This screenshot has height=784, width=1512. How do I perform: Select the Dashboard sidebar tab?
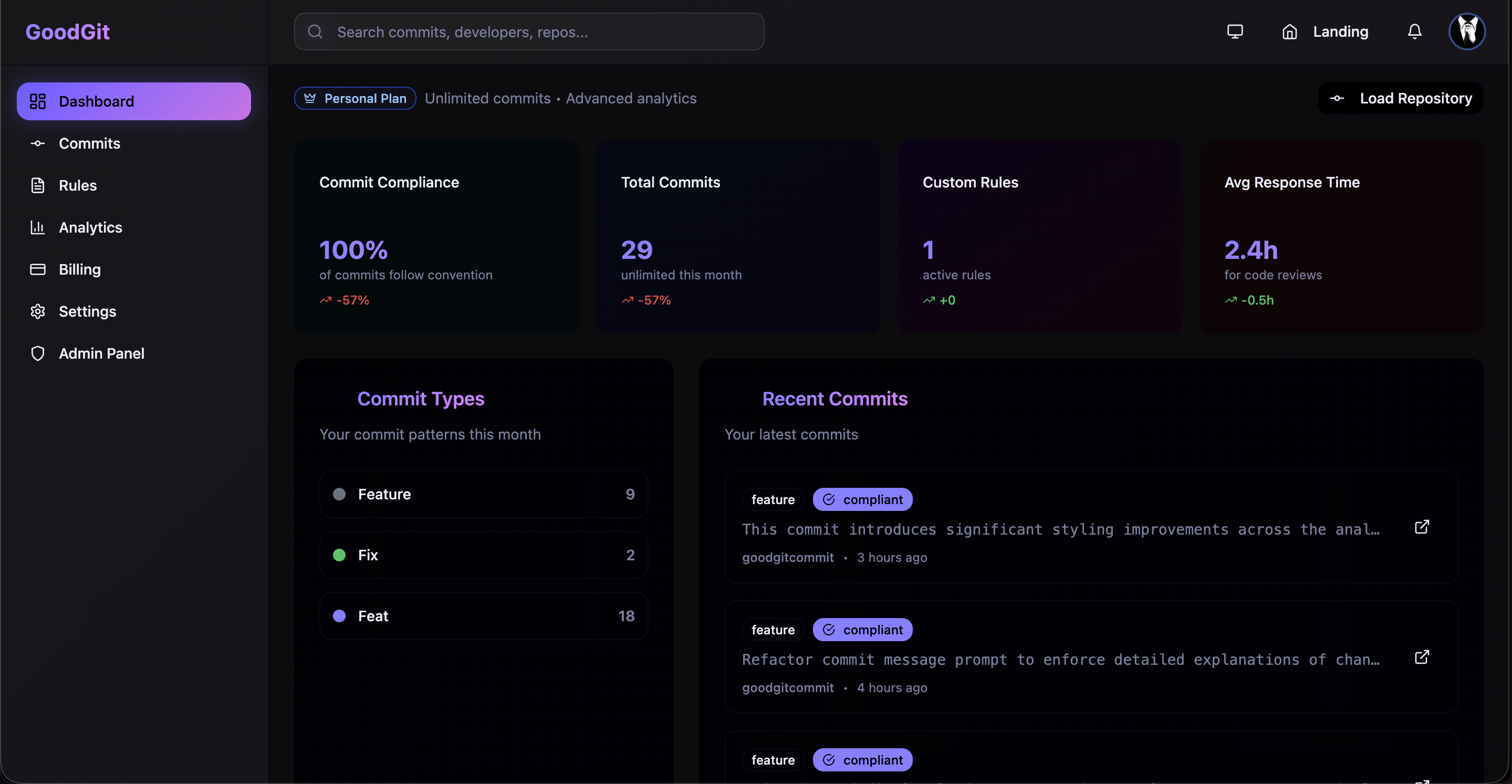(134, 101)
